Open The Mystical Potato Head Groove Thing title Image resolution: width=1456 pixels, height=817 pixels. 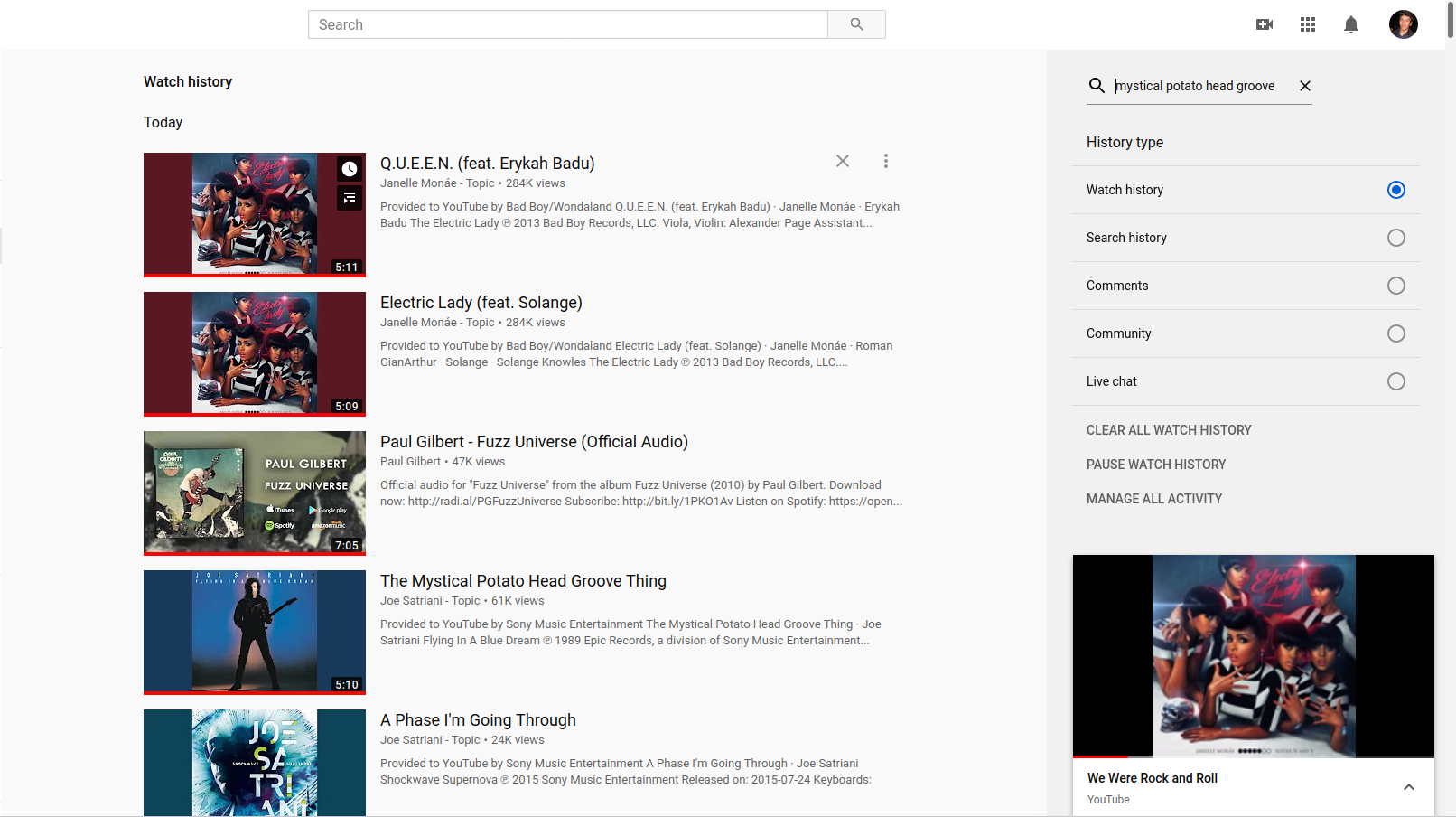523,581
